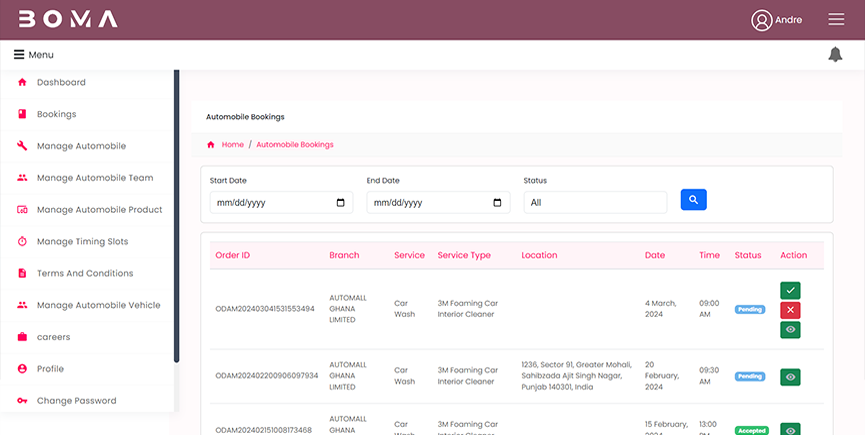View the 15 February accepted booking eye icon
This screenshot has width=865, height=435.
point(790,430)
